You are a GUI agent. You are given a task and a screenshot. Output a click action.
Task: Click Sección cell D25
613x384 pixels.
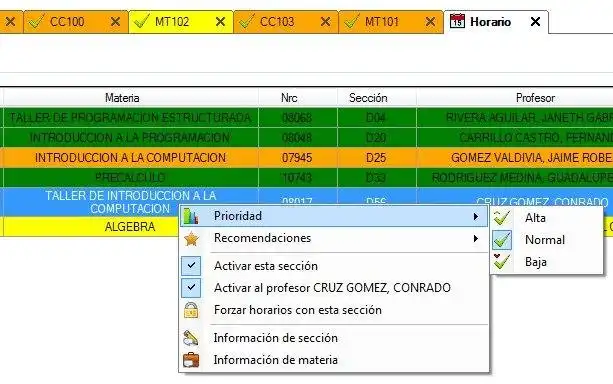pyautogui.click(x=376, y=158)
